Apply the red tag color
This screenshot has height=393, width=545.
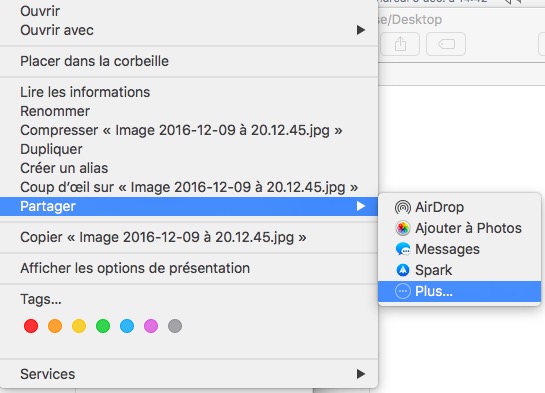[31, 326]
